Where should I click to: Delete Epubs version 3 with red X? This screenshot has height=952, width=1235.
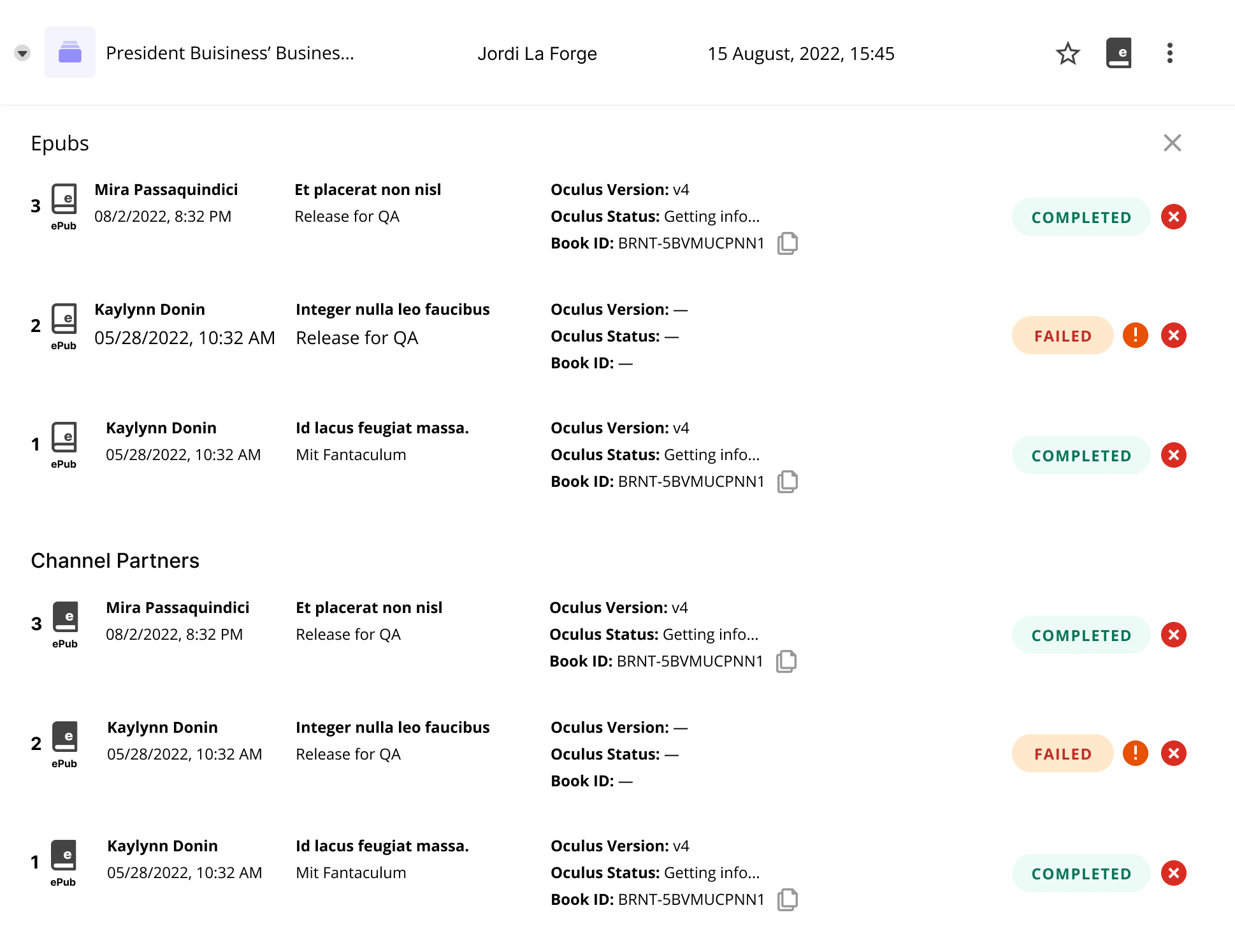tap(1173, 217)
